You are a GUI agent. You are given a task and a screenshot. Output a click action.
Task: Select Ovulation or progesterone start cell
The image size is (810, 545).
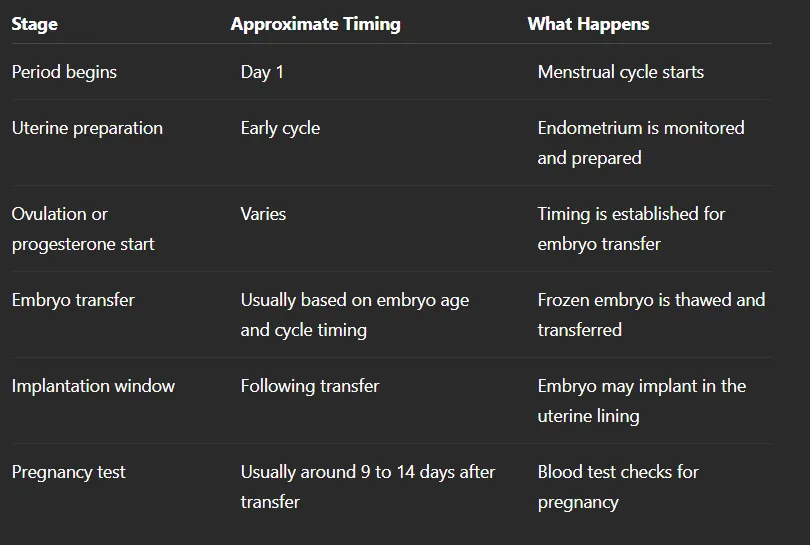tap(83, 229)
